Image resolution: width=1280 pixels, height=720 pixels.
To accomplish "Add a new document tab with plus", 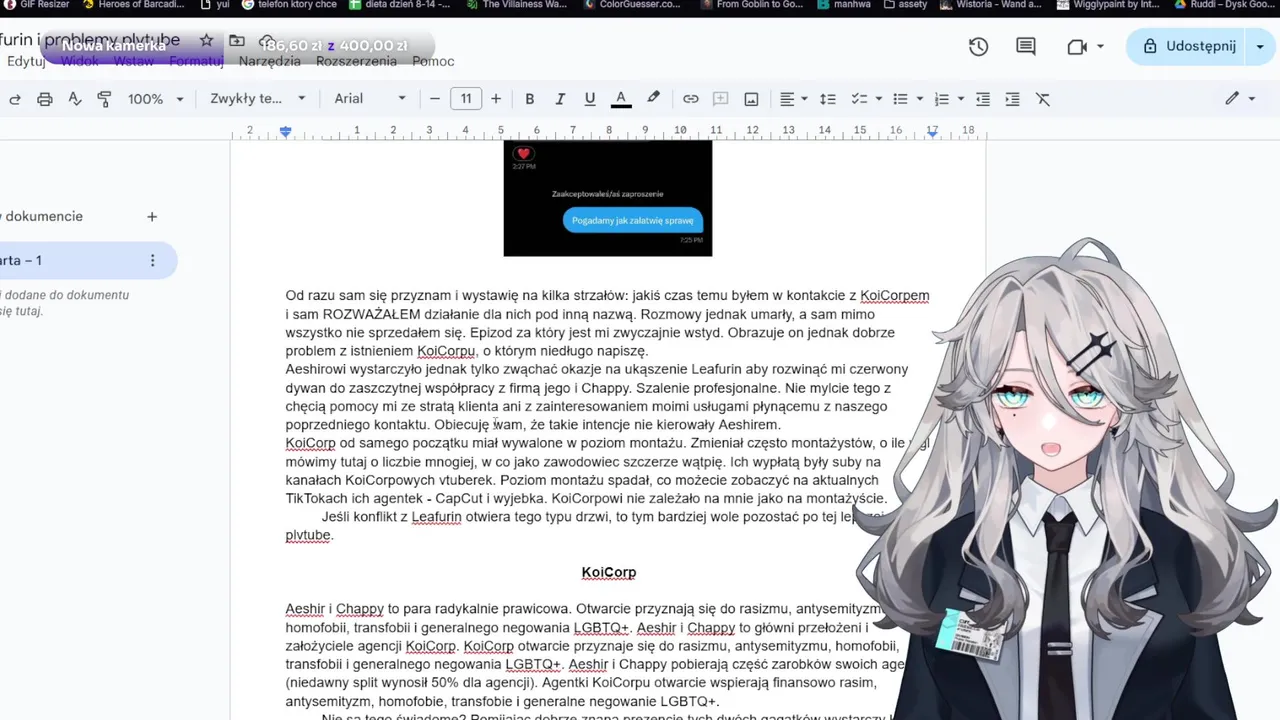I will pyautogui.click(x=152, y=216).
